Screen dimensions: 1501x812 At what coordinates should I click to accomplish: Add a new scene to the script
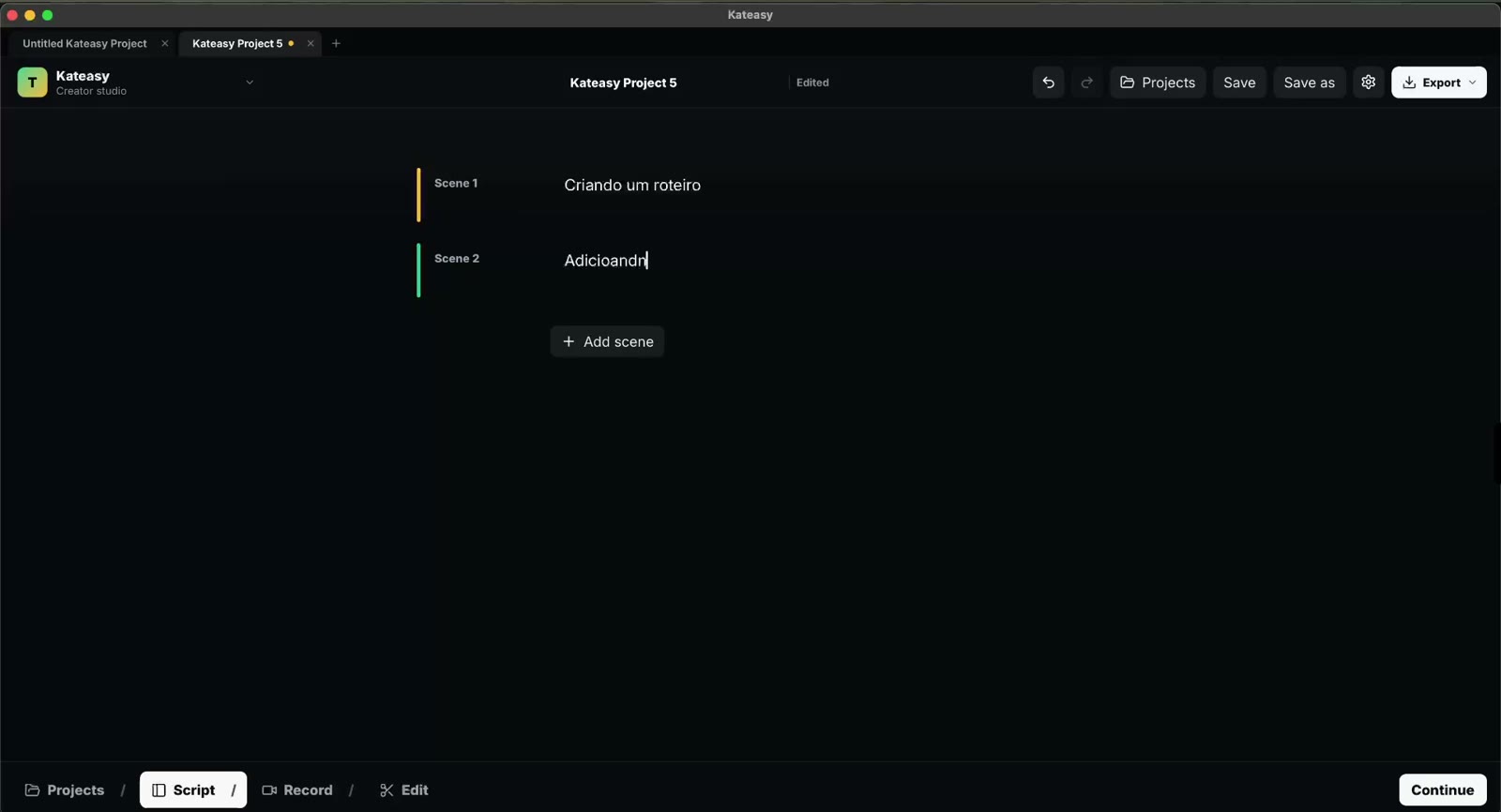[x=607, y=341]
